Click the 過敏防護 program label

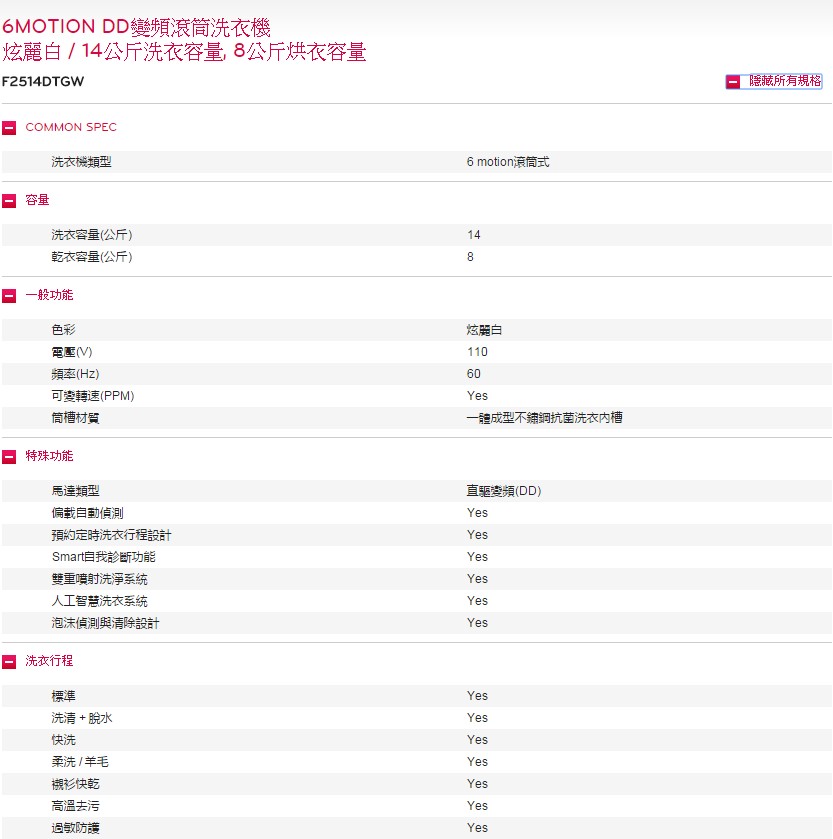[75, 828]
